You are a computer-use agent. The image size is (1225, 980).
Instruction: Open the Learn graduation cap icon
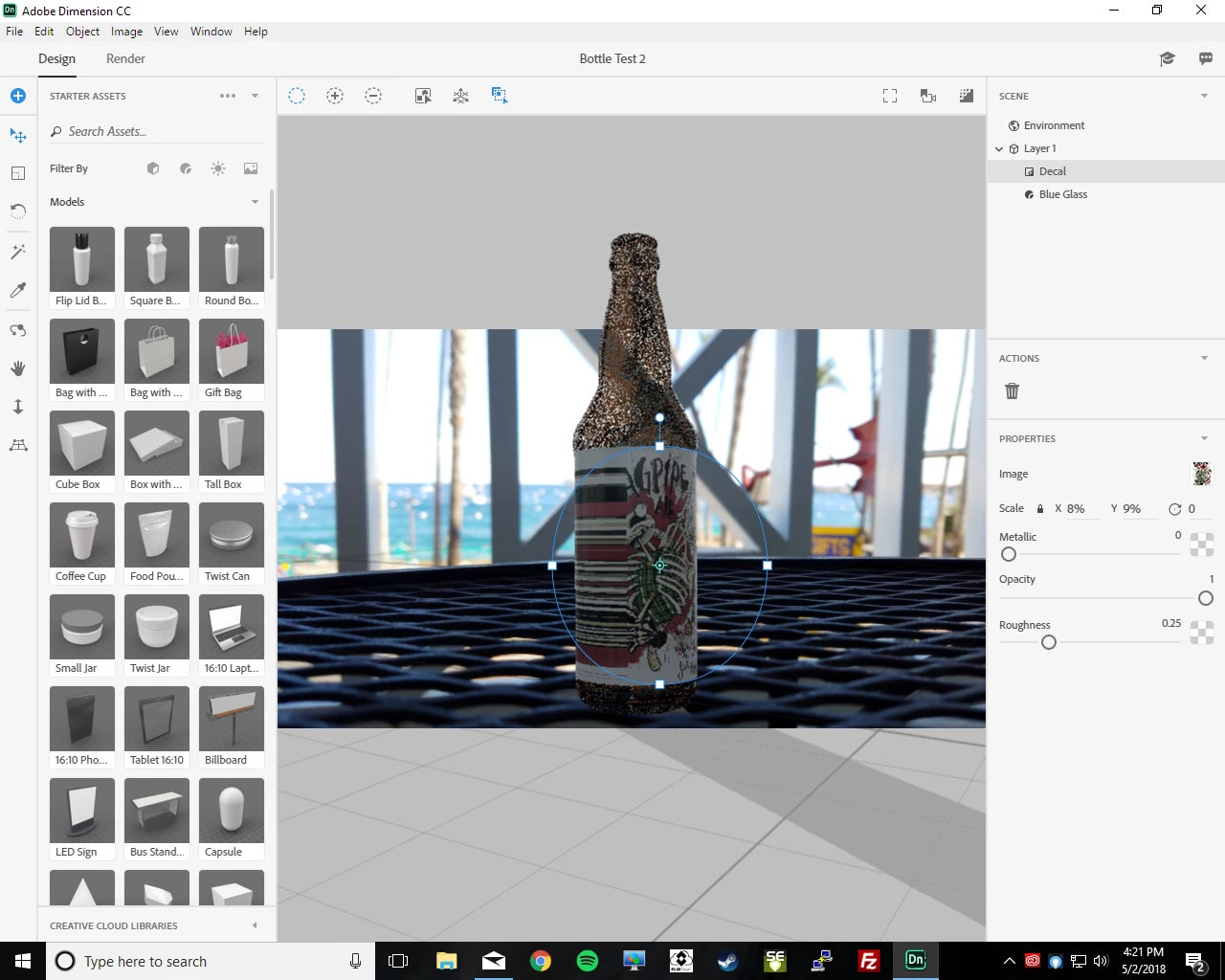coord(1167,58)
